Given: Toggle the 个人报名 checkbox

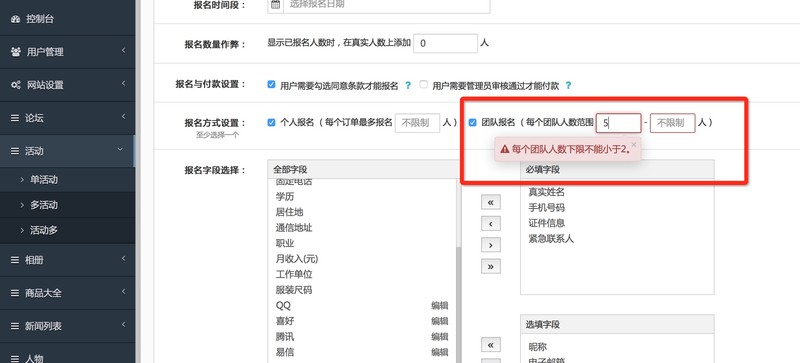Looking at the screenshot, I should click(271, 123).
